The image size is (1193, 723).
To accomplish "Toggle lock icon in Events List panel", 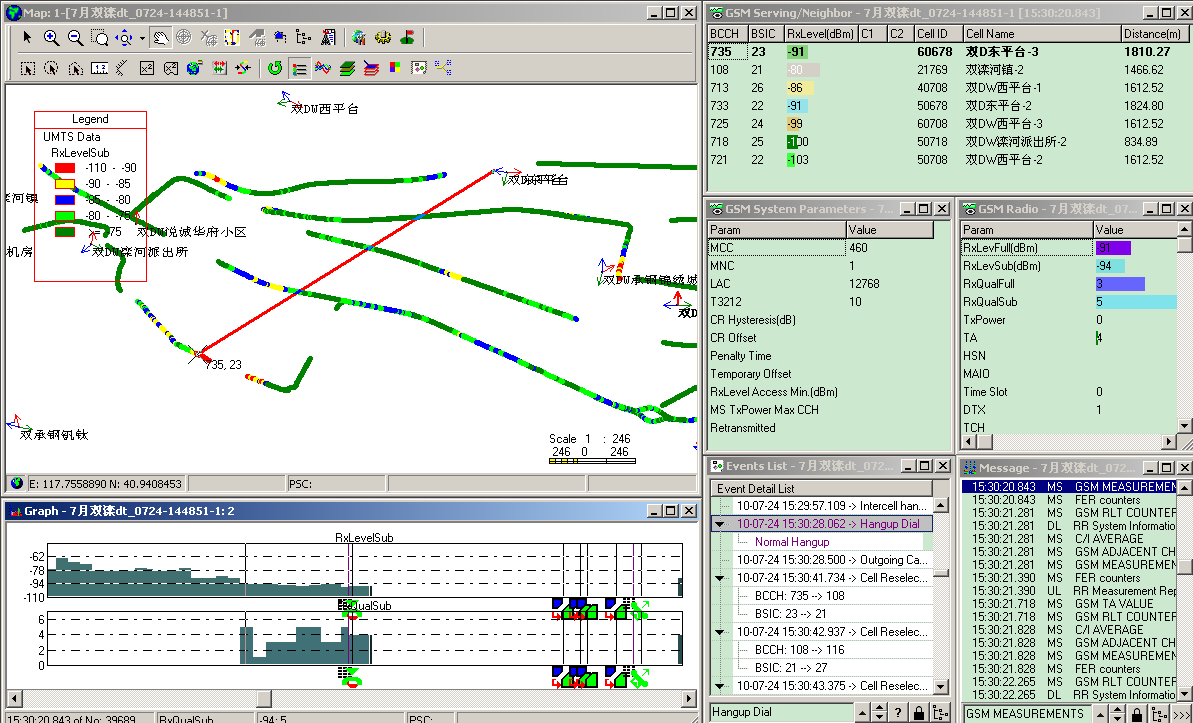I will coord(918,713).
